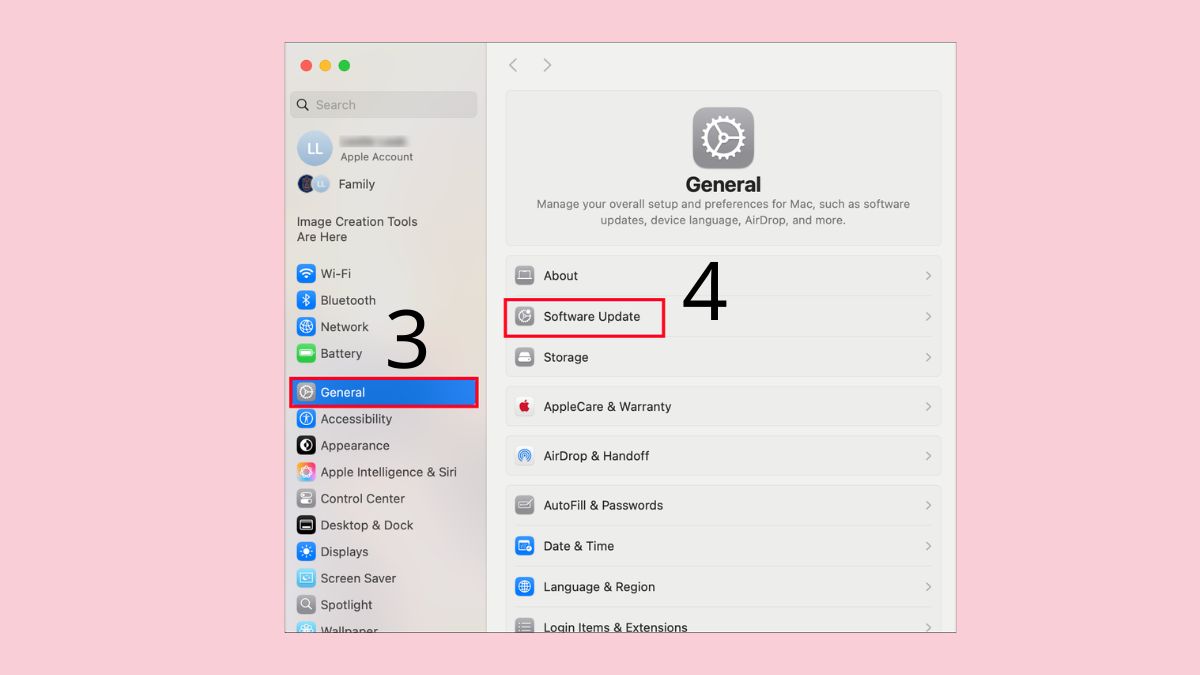Open Image Creation Tools Are Here notice

[x=357, y=229]
